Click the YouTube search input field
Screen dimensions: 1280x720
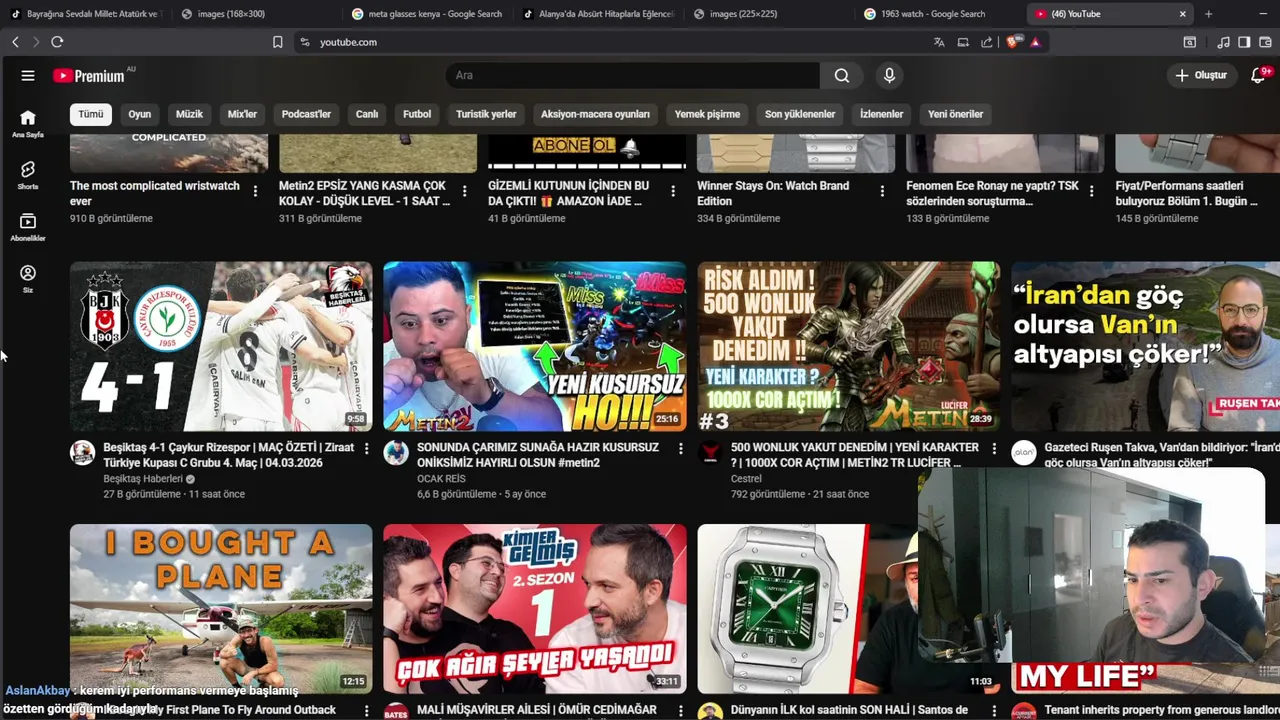click(632, 75)
